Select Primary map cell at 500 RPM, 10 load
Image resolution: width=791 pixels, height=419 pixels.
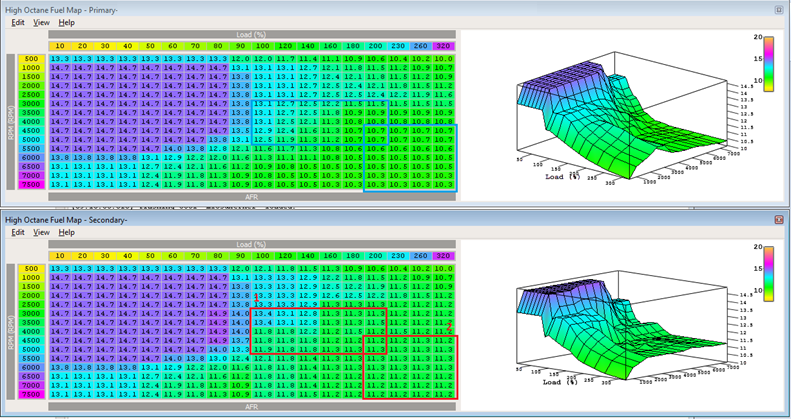point(60,59)
